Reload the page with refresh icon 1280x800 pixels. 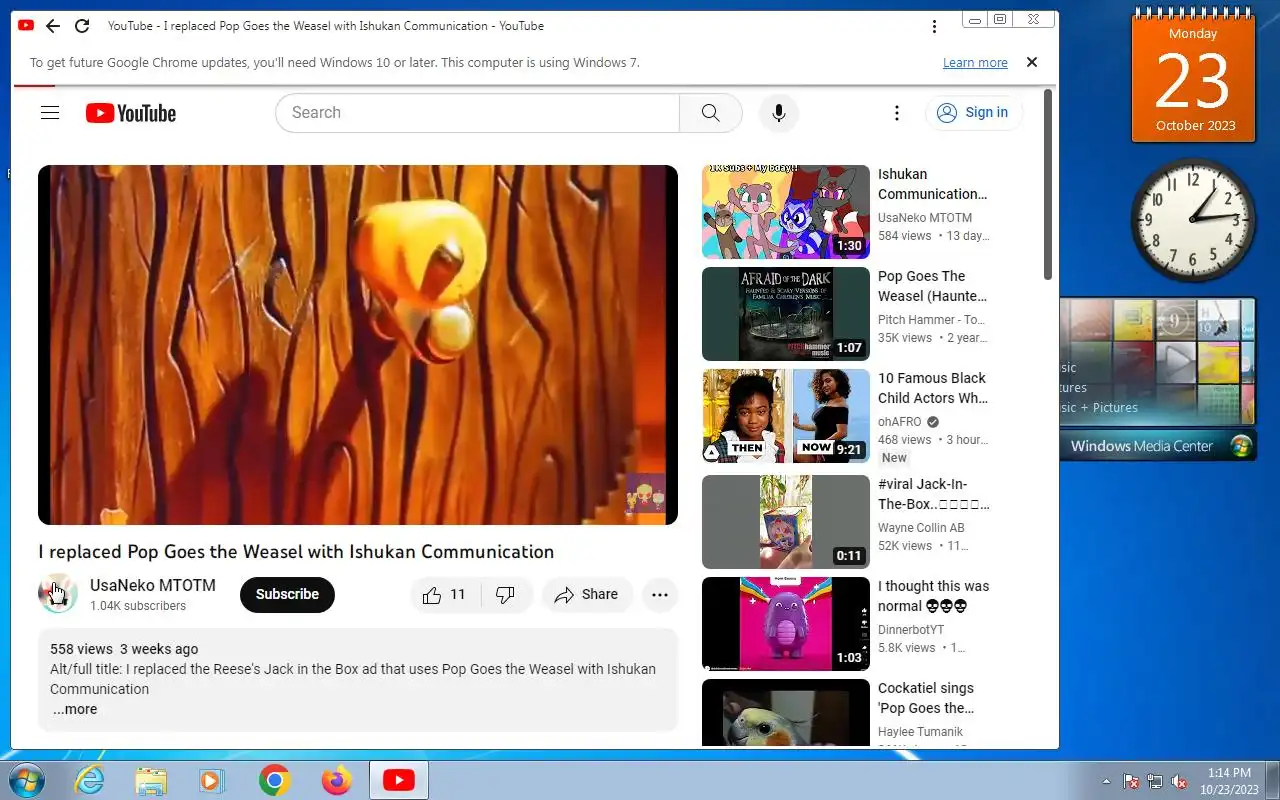[82, 26]
